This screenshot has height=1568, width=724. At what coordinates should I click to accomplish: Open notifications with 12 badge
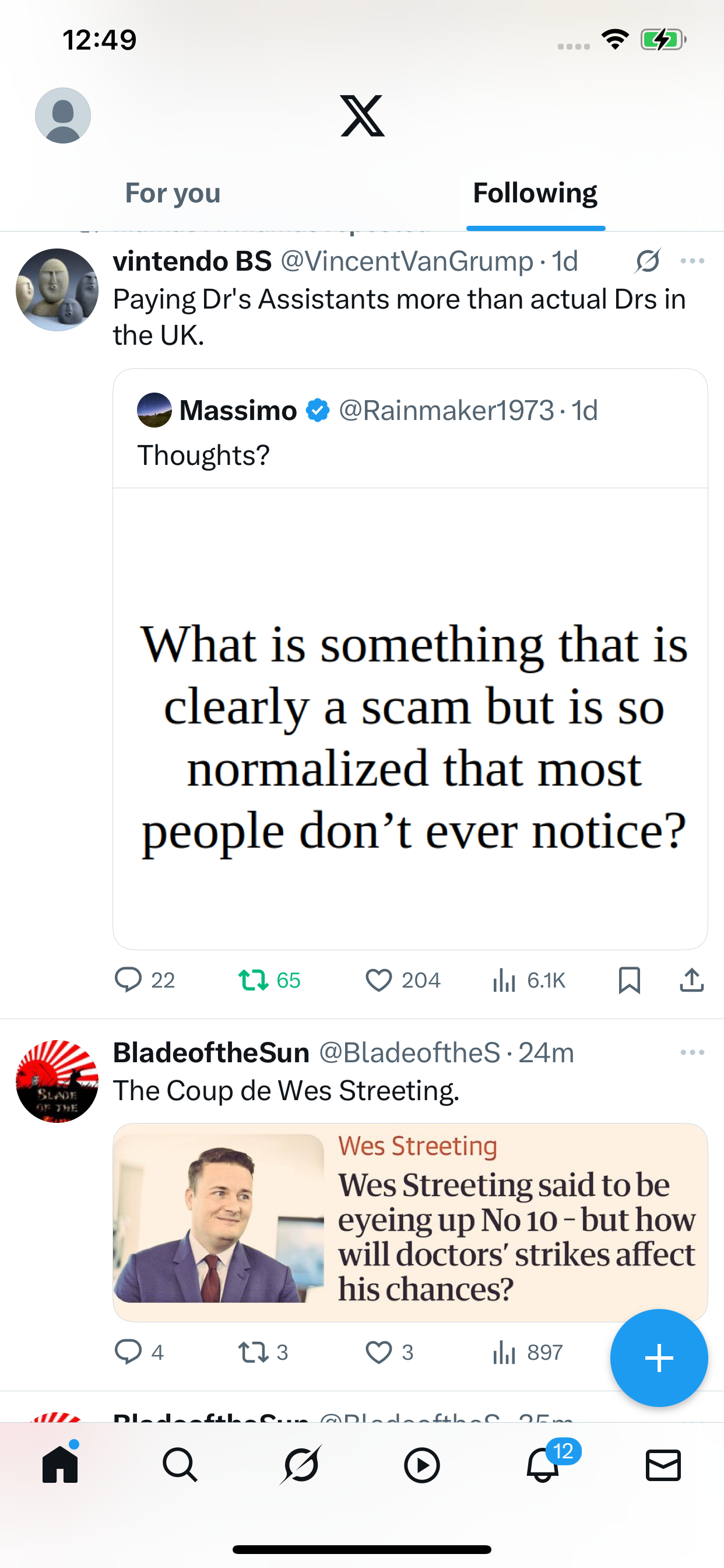[543, 1465]
